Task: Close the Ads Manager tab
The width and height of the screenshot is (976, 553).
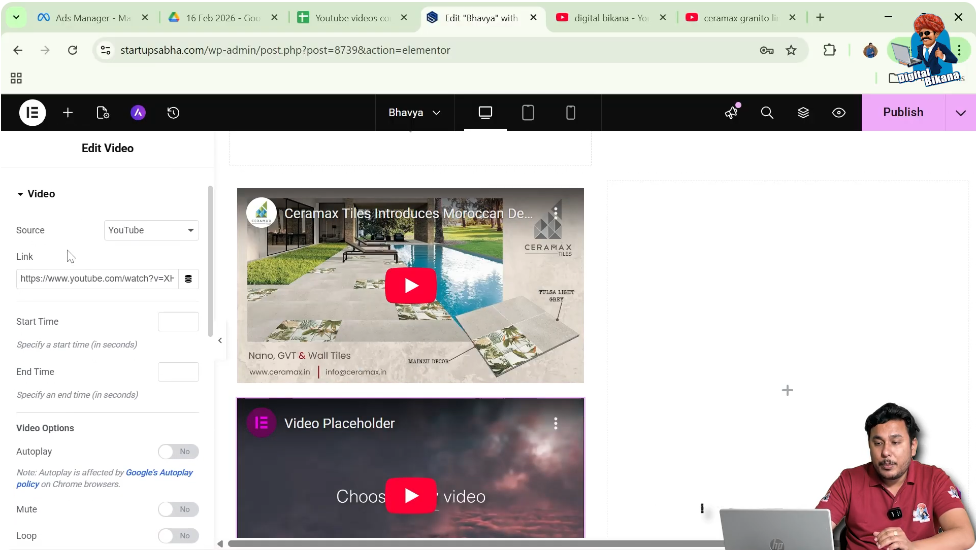Action: pos(144,17)
